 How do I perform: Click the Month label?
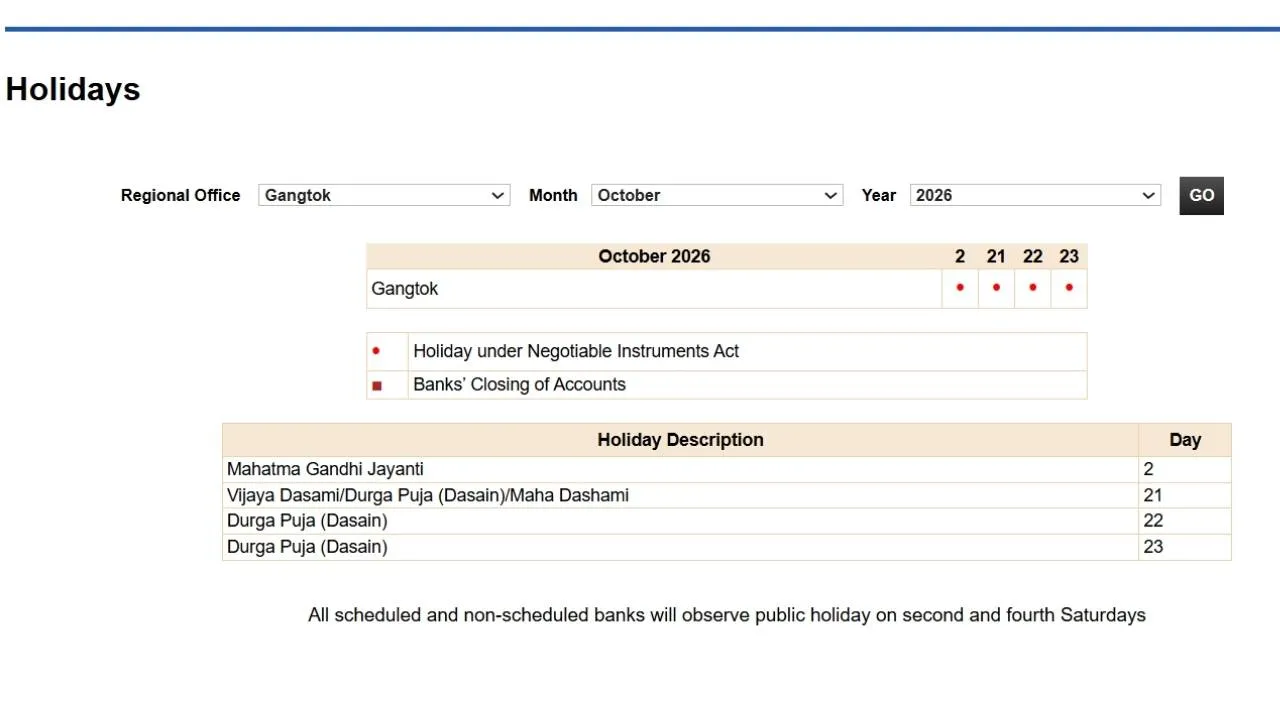click(553, 196)
